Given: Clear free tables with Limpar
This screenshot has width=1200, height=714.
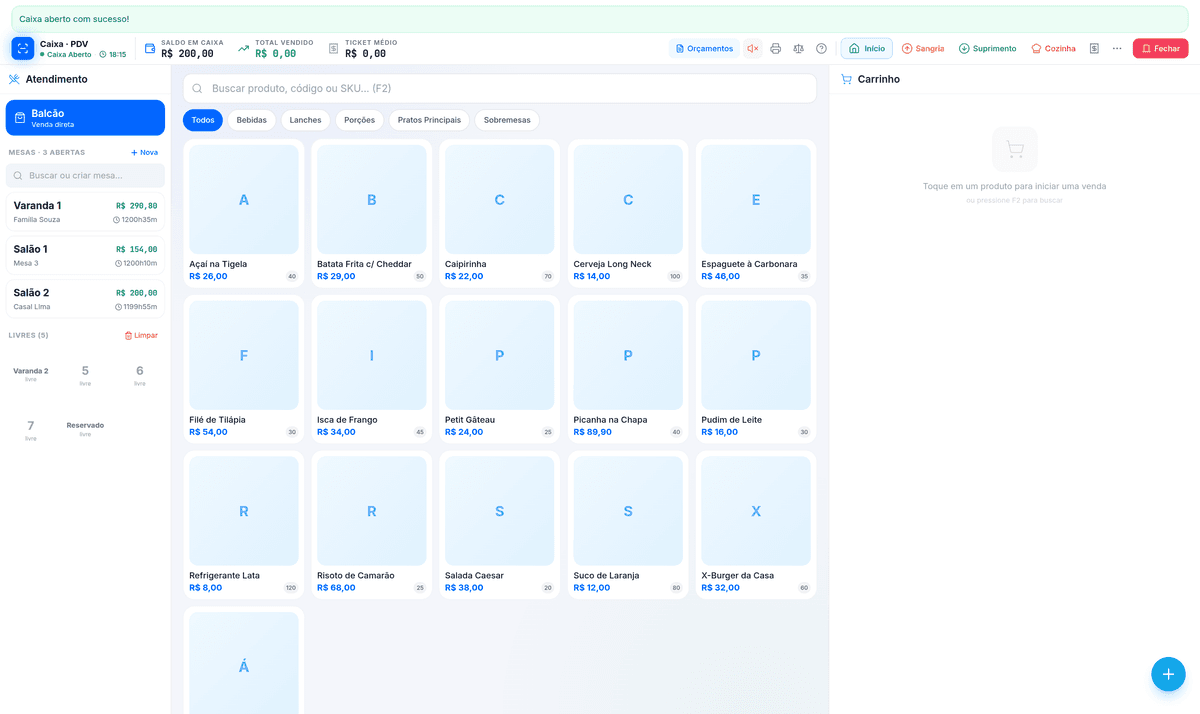Looking at the screenshot, I should [141, 335].
